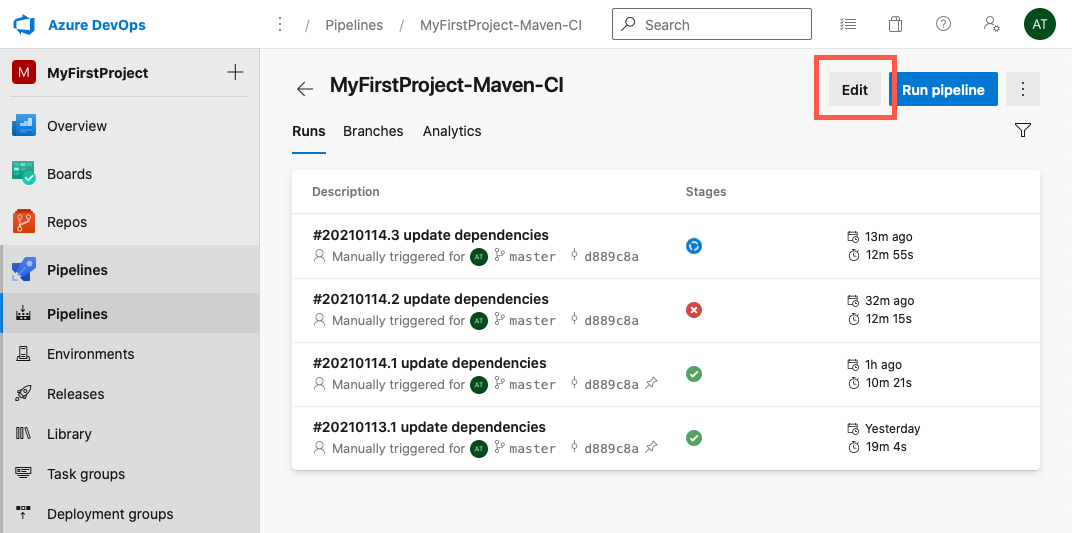Click the 10m 21s duration
Viewport: 1072px width, 533px height.
888,383
